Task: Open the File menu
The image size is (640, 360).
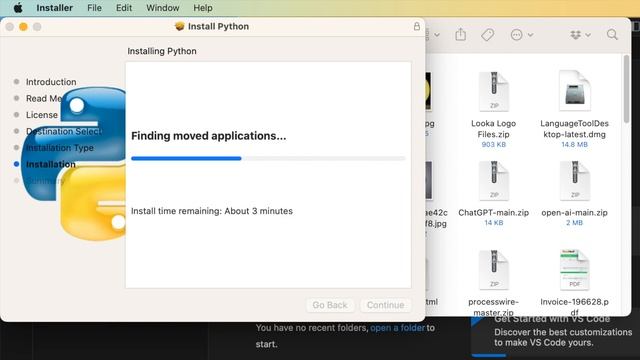Action: (94, 8)
